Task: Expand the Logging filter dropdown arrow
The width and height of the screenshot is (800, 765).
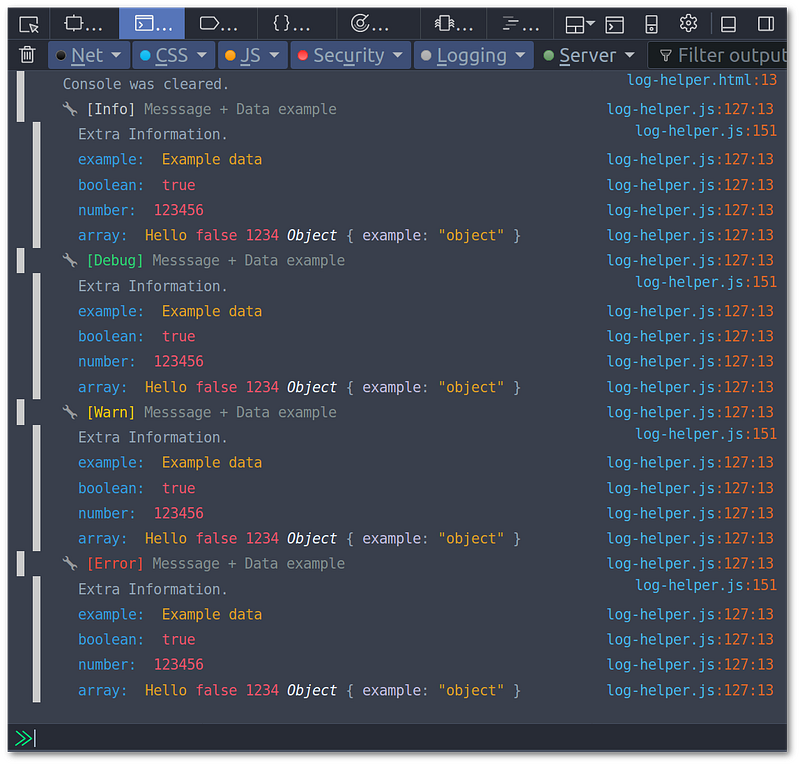Action: pos(520,55)
